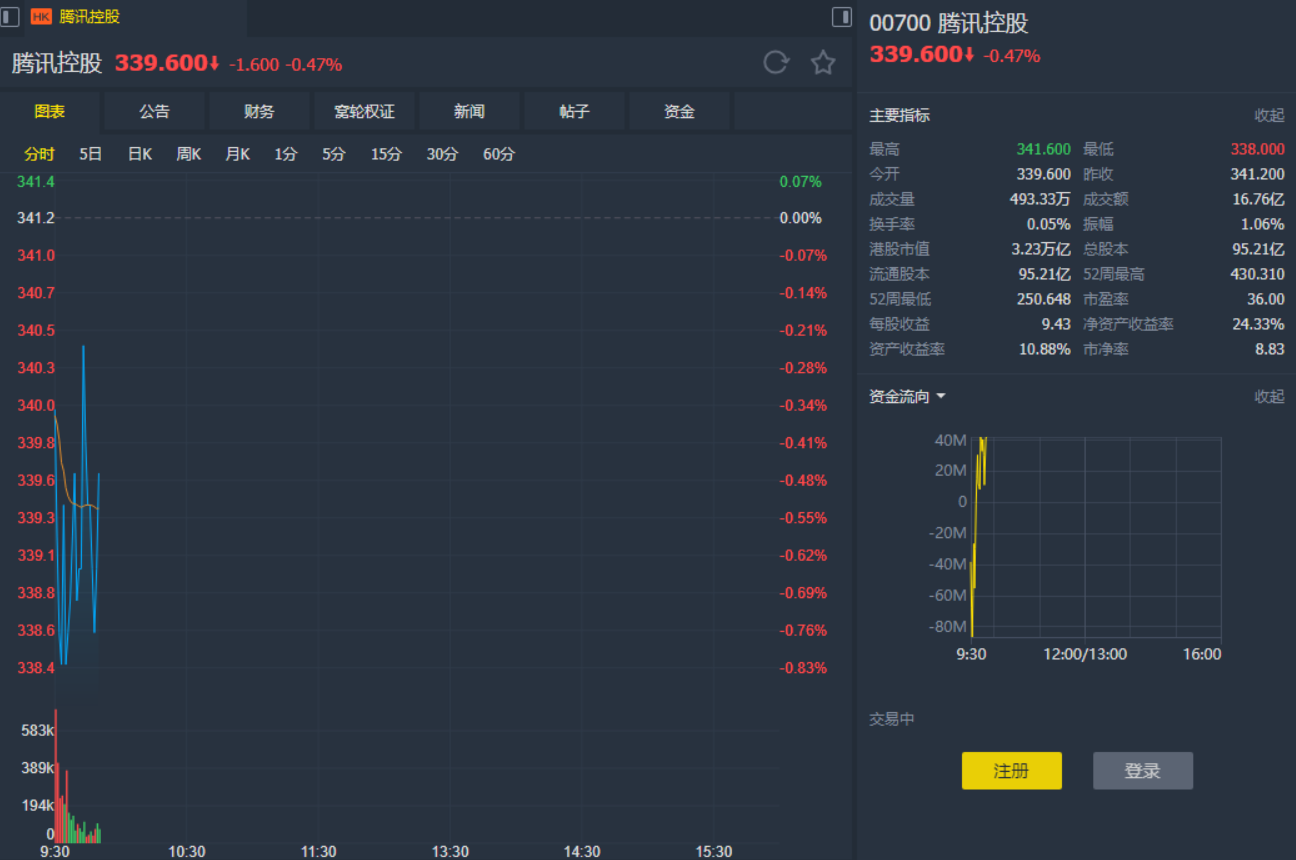This screenshot has width=1296, height=860.
Task: Click the 成交额 value 16.76亿
Action: tap(1258, 199)
